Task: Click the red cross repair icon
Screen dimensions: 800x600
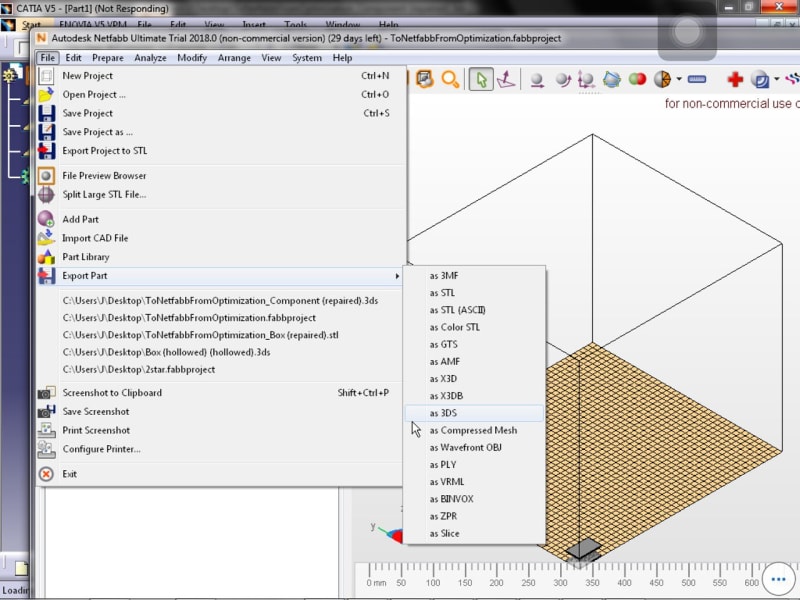Action: coord(735,79)
